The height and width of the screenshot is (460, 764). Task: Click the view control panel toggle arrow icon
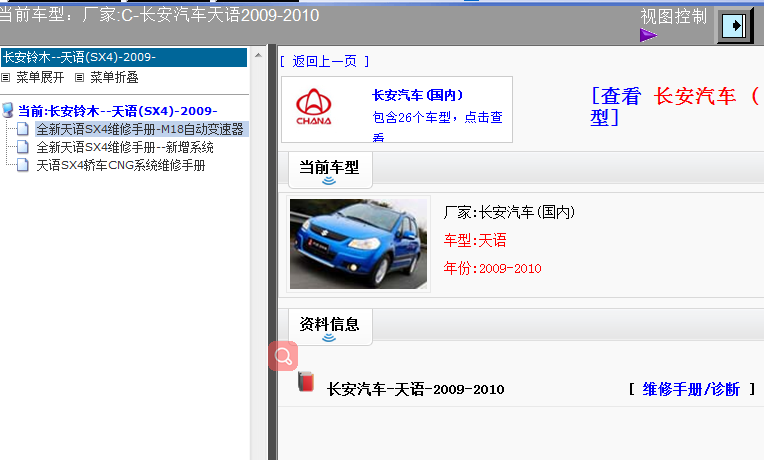[x=734, y=25]
